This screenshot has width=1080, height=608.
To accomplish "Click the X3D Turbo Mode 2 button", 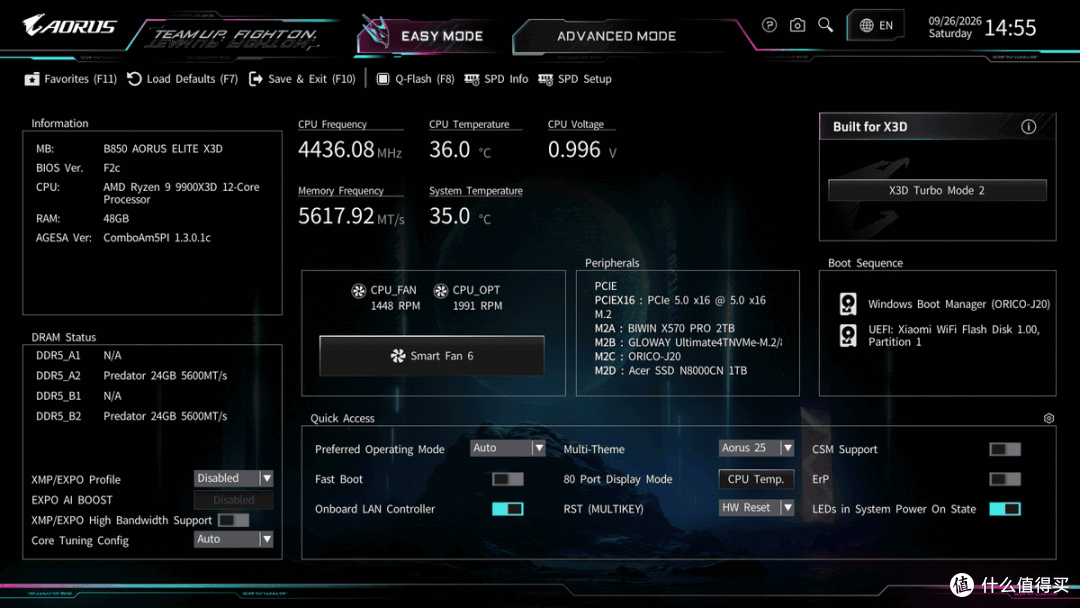I will pyautogui.click(x=937, y=190).
